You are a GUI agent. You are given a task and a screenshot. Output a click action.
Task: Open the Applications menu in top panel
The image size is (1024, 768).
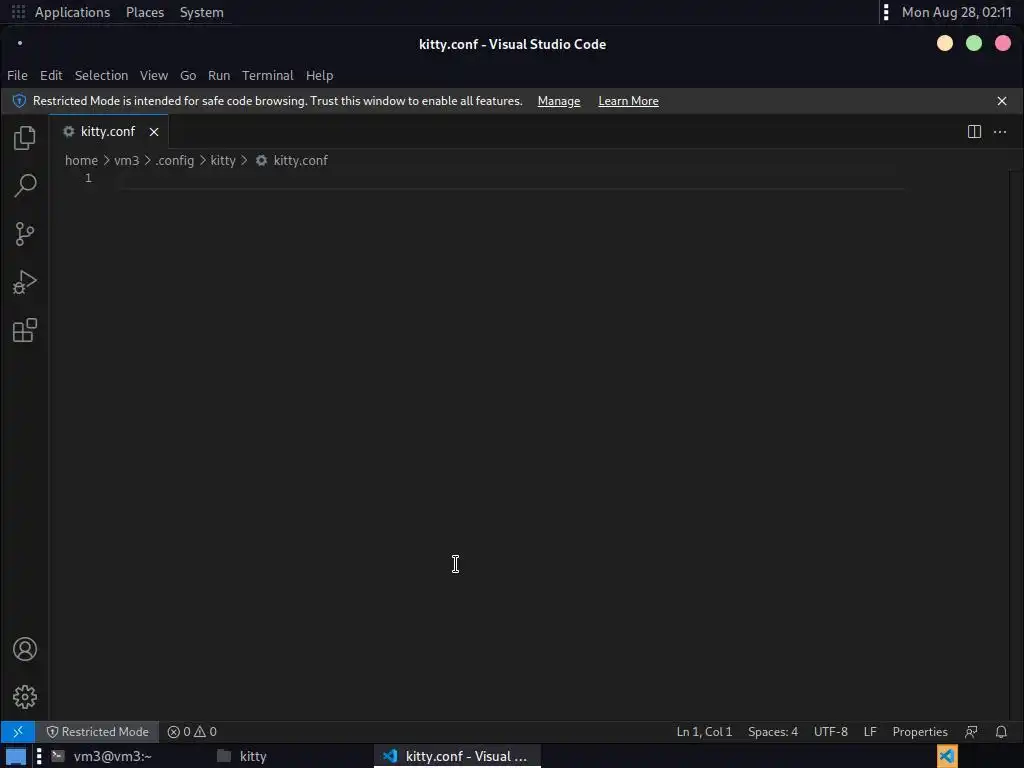72,12
